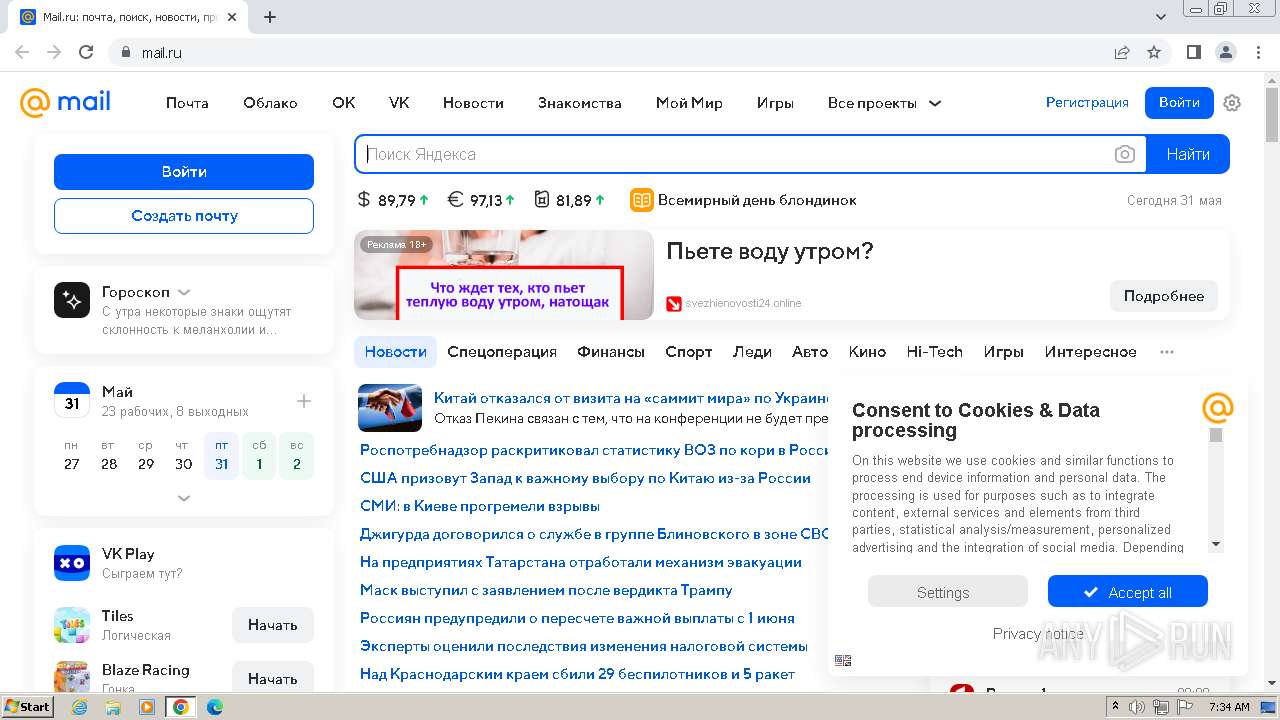Open Internet Explorer from taskbar
Screen dimensions: 1280x720
pyautogui.click(x=79, y=707)
